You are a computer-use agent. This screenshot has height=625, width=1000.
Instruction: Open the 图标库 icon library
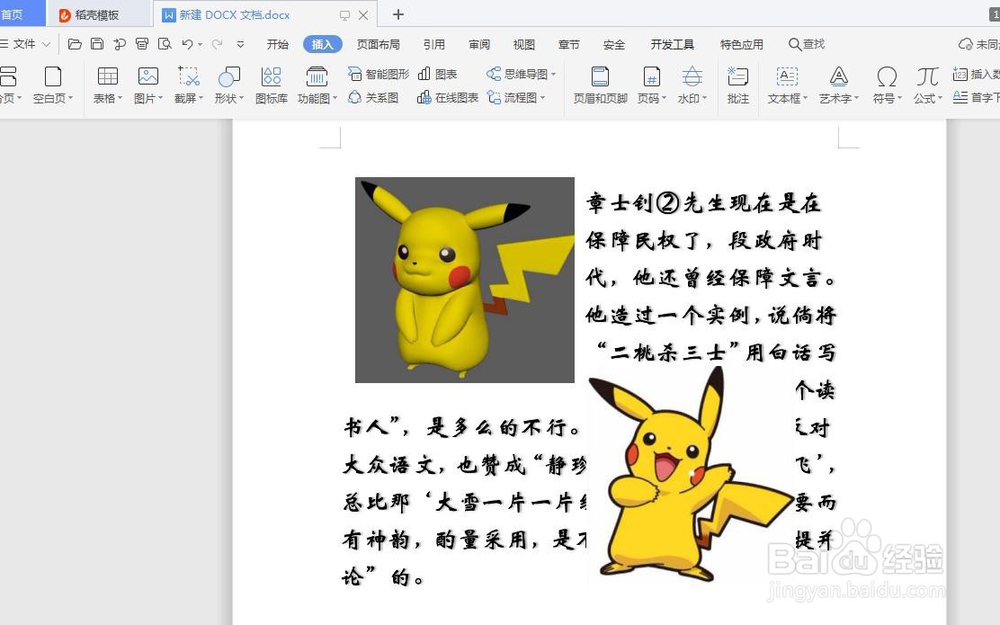pyautogui.click(x=270, y=85)
